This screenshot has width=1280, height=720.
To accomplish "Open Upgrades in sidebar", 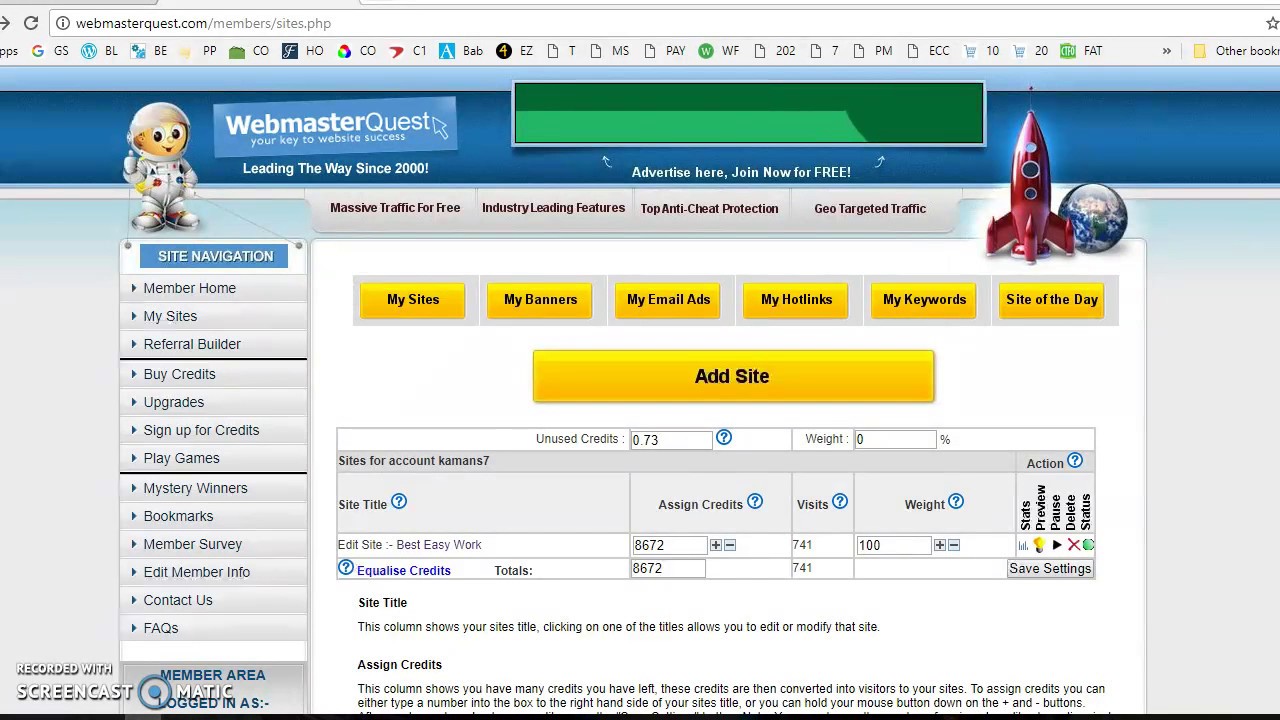I will [x=173, y=402].
